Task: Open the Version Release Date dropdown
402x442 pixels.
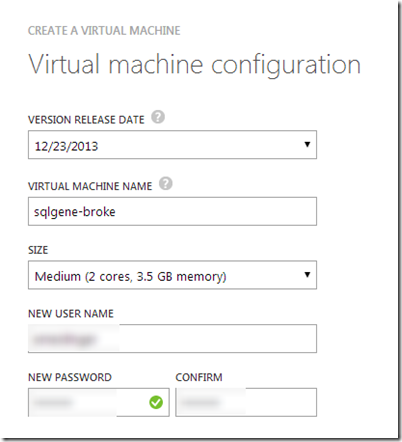Action: point(172,145)
